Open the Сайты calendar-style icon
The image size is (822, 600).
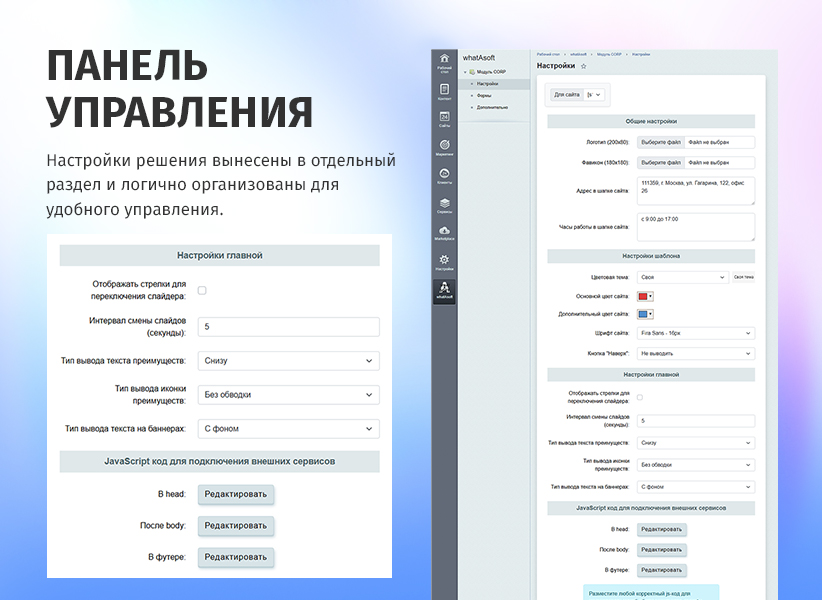(x=444, y=117)
